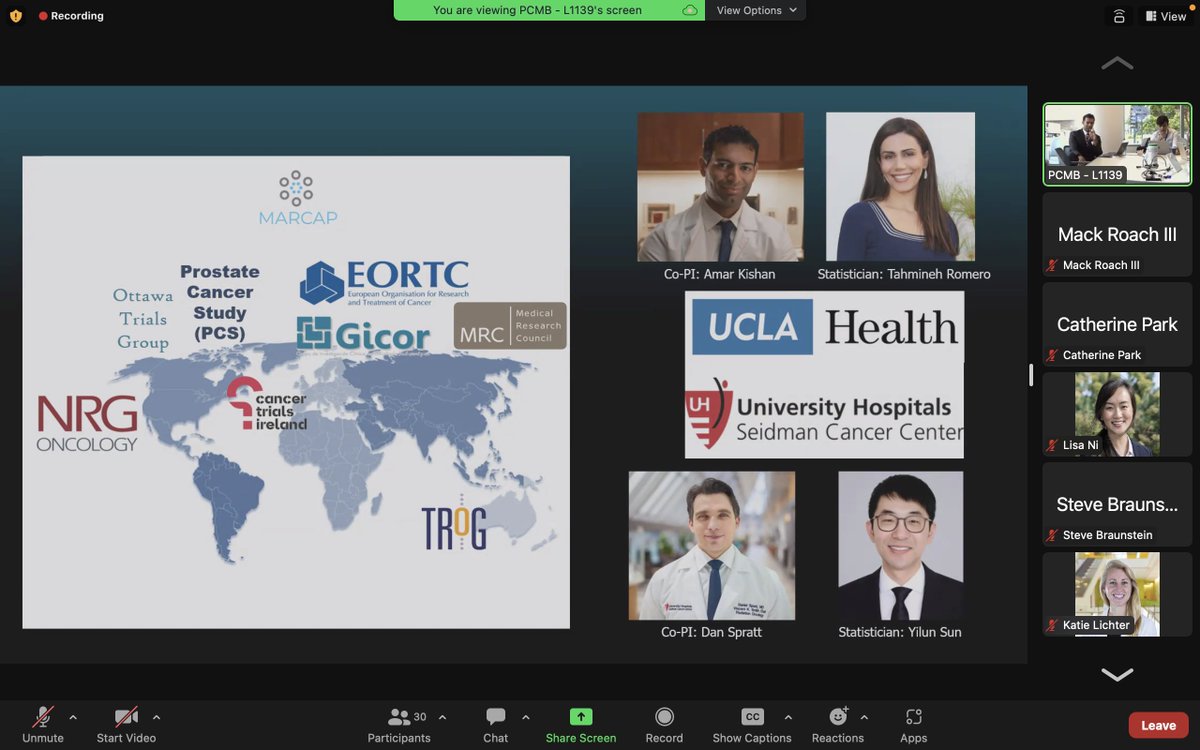
Task: Click the MRC Medical Research Council logo
Action: [510, 326]
